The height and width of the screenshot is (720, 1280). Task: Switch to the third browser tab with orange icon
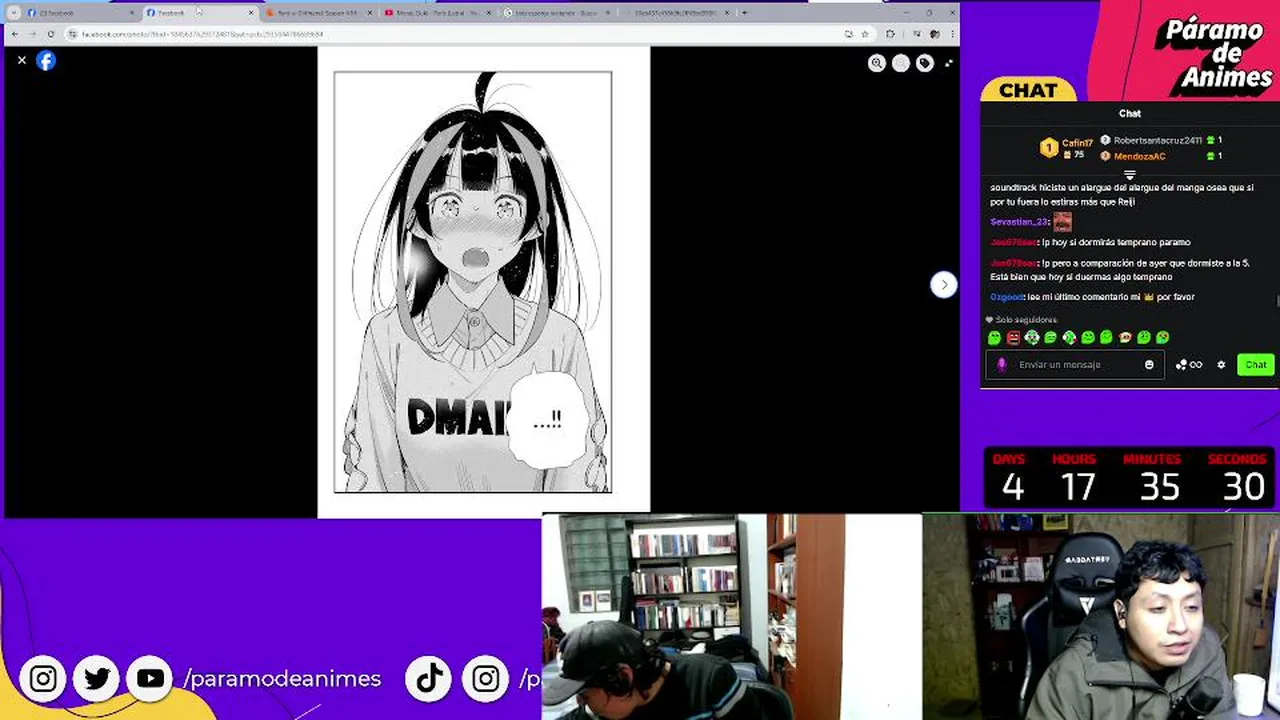(317, 13)
